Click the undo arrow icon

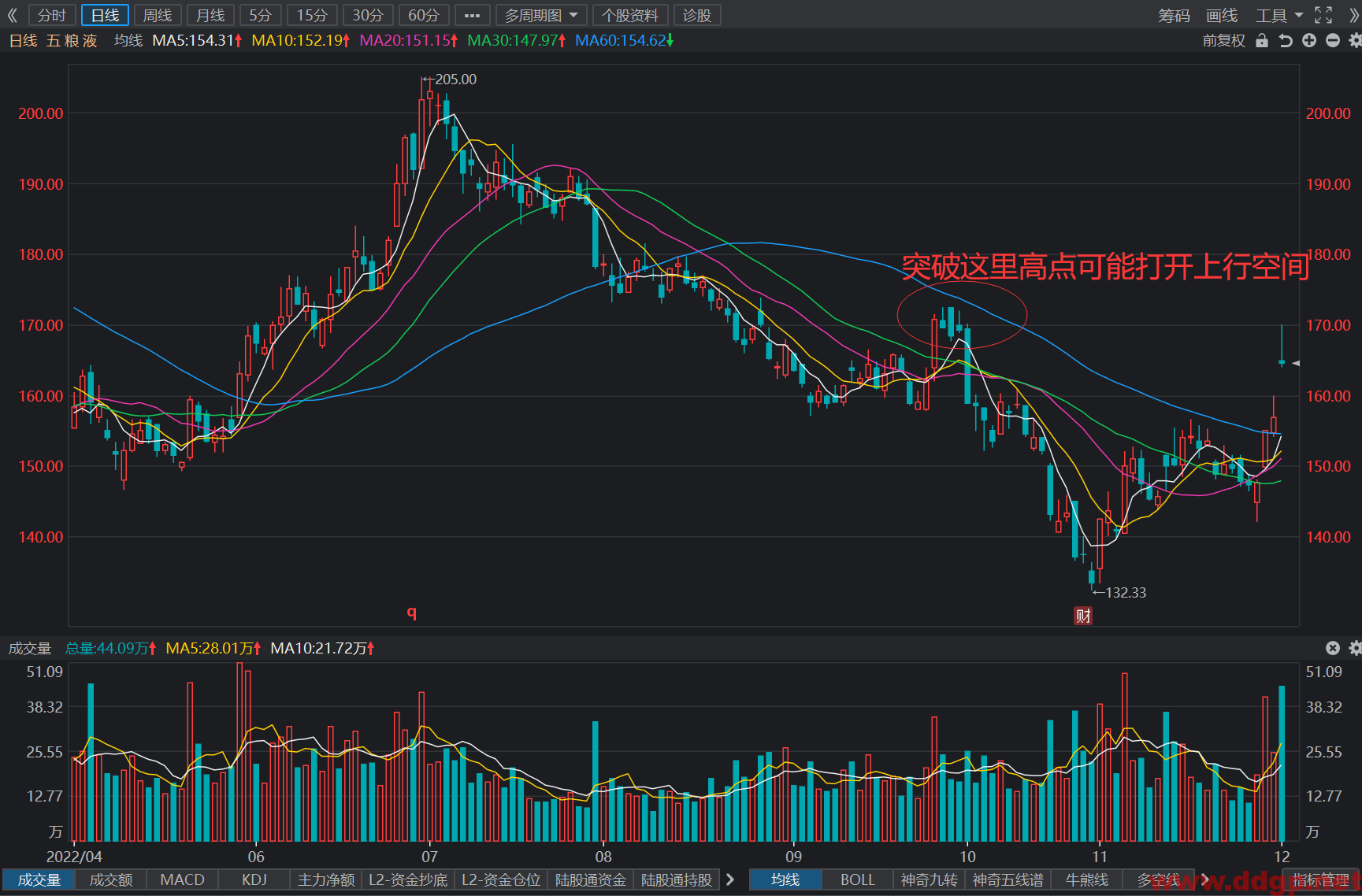(1286, 40)
